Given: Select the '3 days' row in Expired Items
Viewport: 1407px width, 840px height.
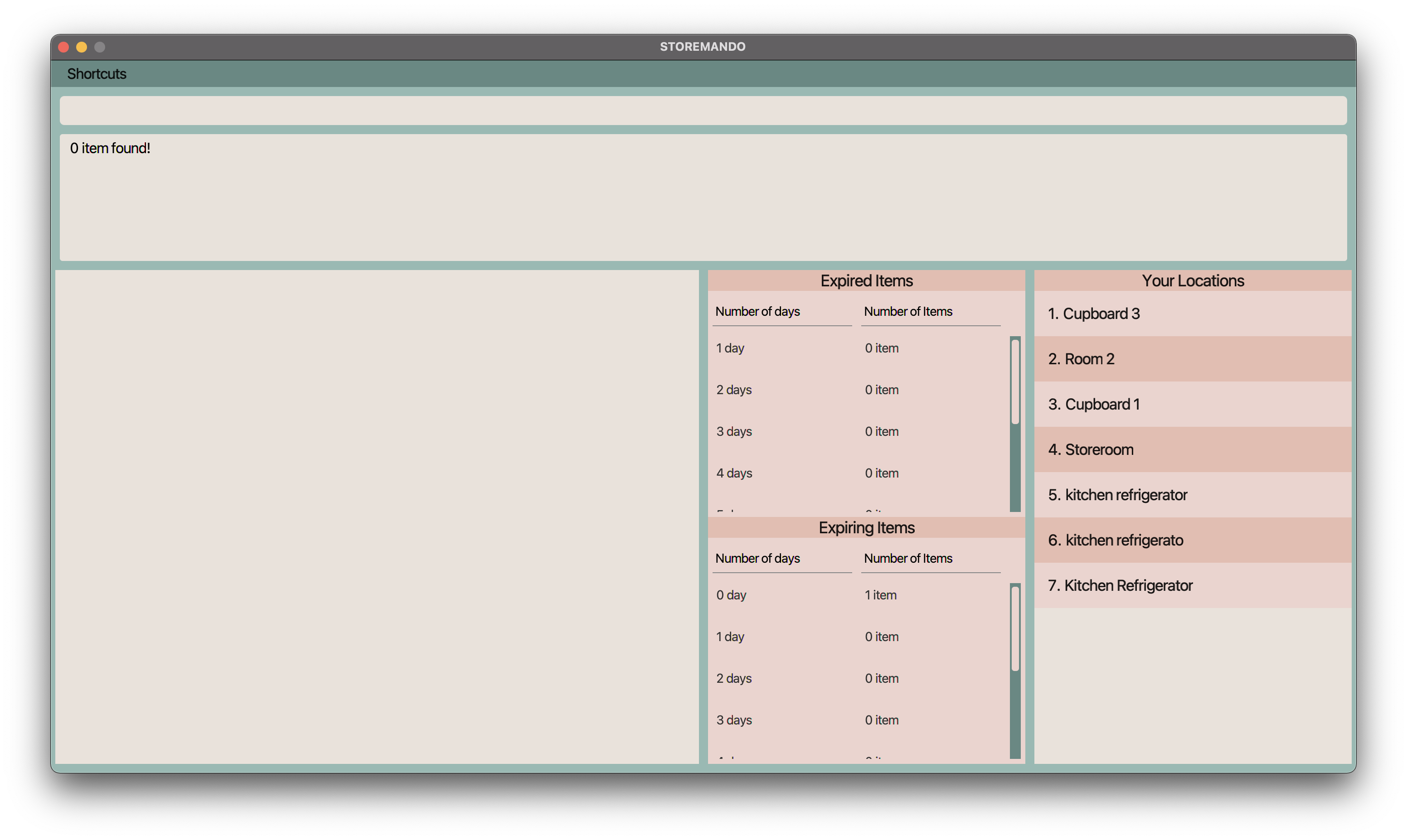Looking at the screenshot, I should (858, 431).
